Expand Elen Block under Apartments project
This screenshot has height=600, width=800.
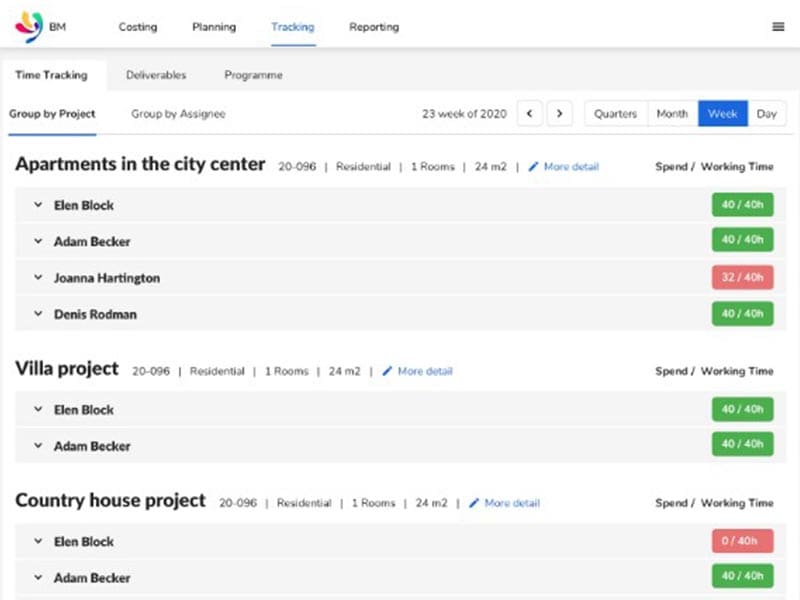tap(38, 205)
